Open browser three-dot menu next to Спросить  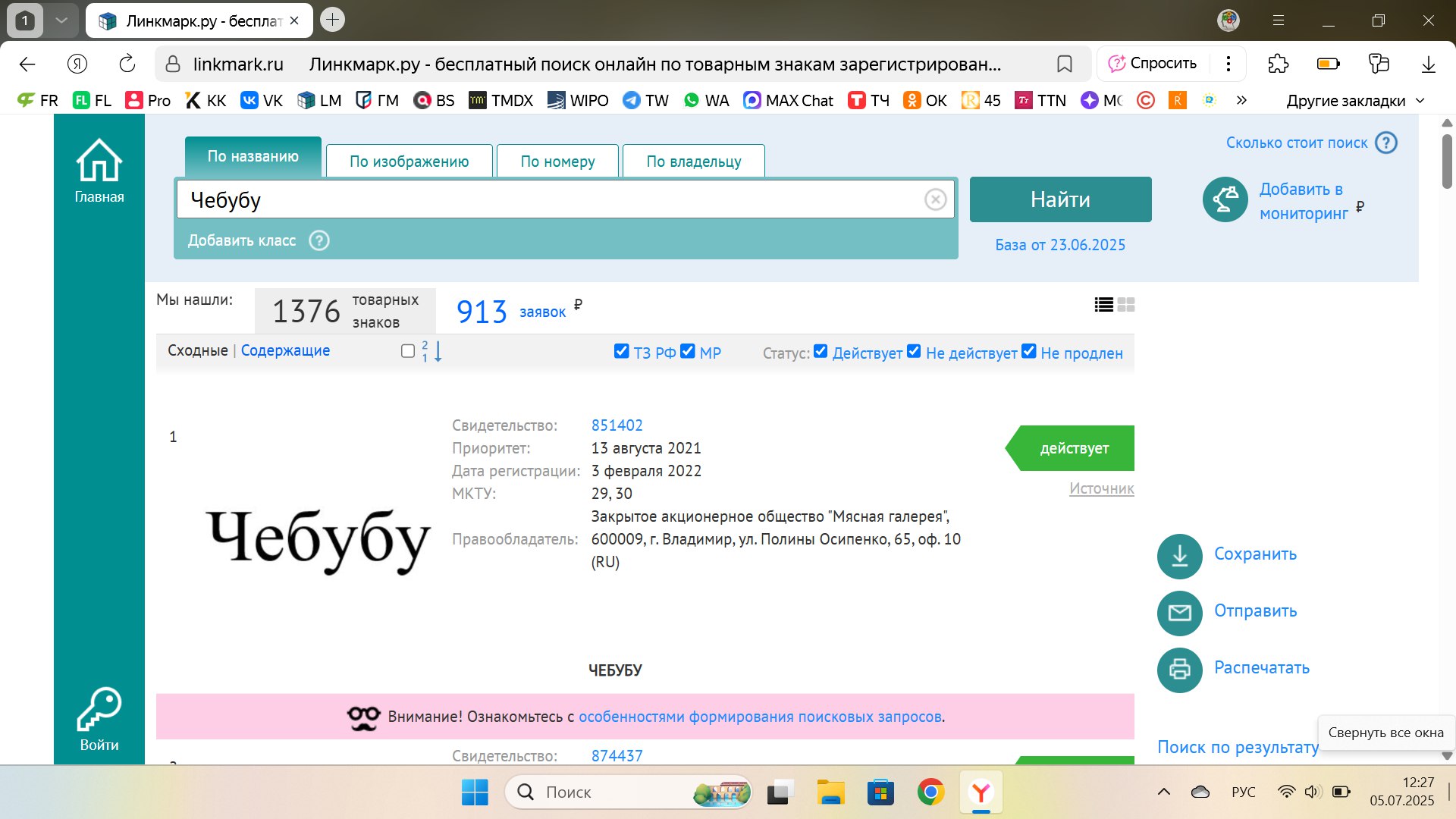point(1228,64)
